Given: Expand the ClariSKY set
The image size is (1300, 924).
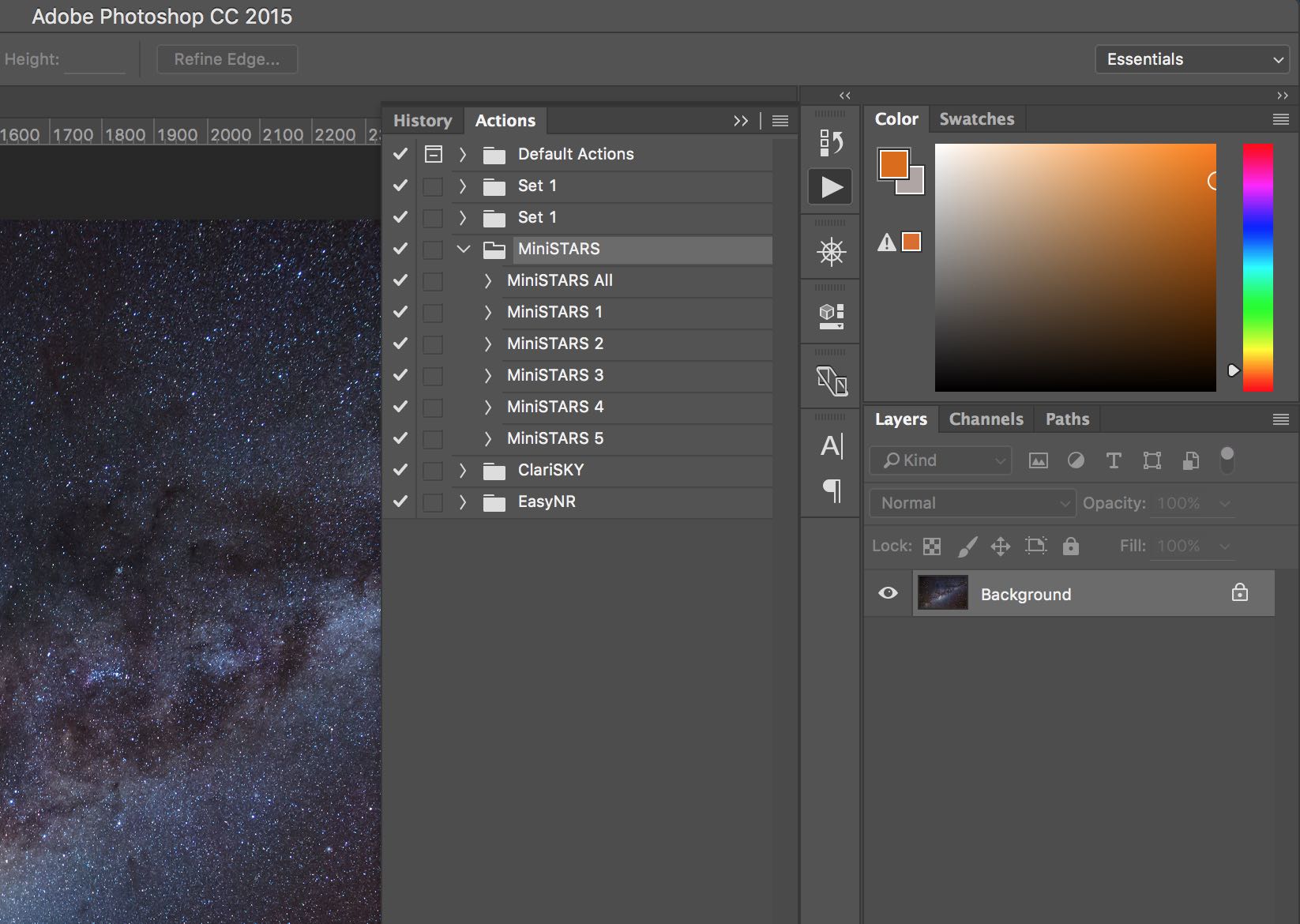Looking at the screenshot, I should click(463, 471).
